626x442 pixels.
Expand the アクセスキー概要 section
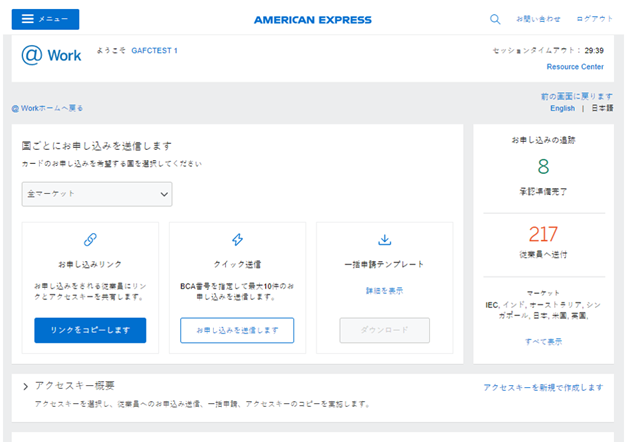coord(25,386)
